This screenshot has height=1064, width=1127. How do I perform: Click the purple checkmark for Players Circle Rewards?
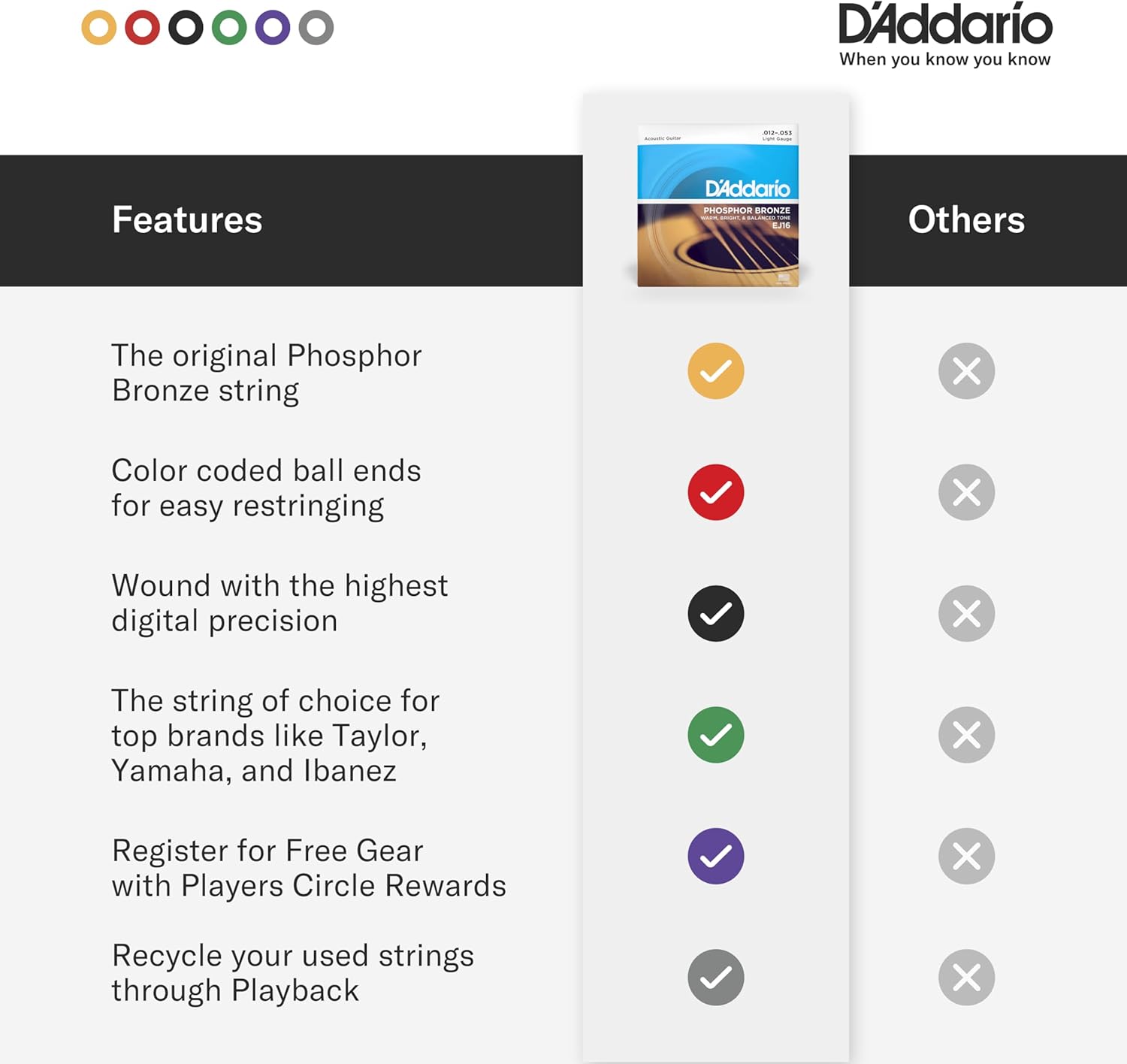(x=716, y=856)
